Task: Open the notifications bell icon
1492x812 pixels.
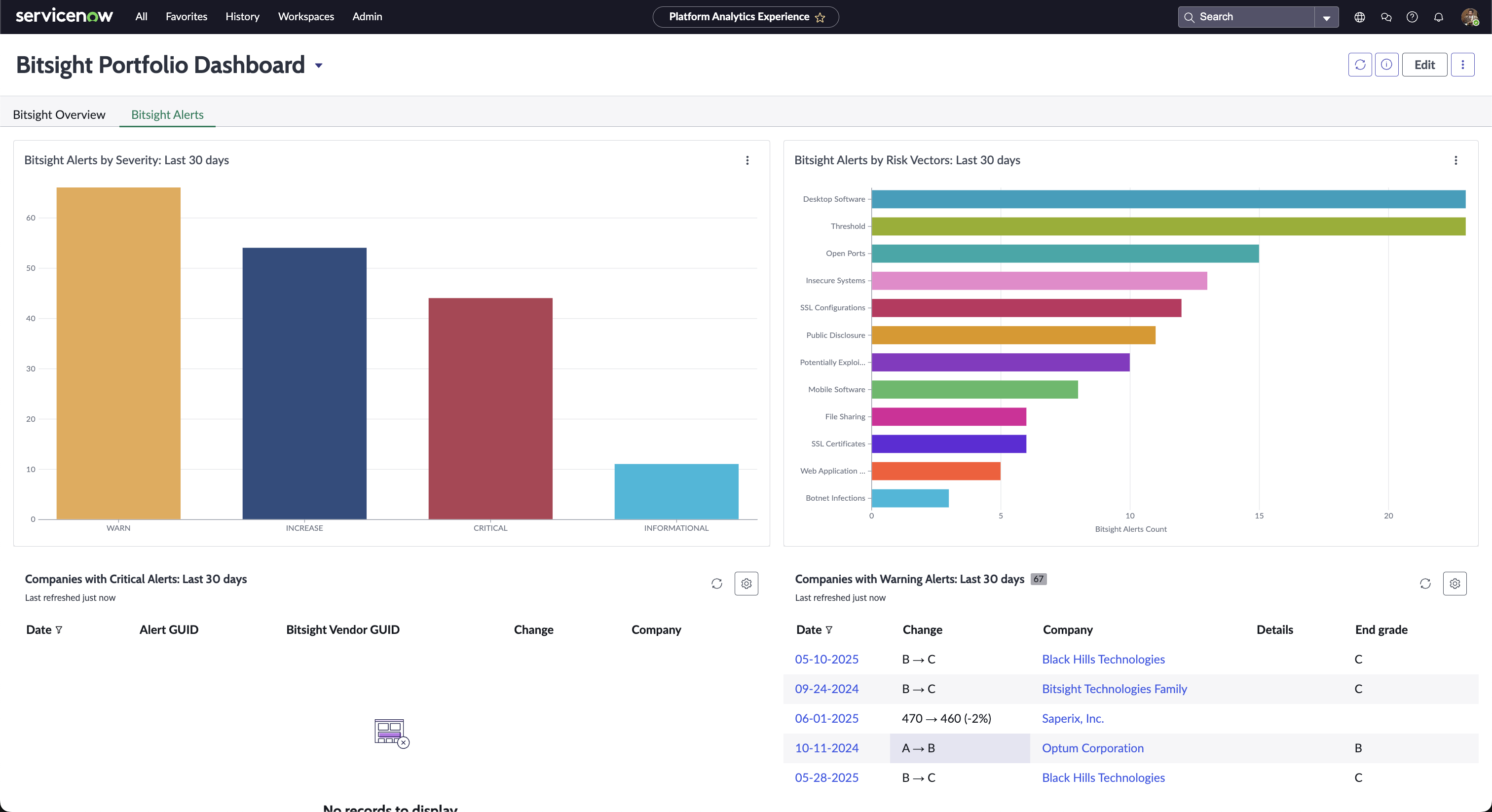Action: point(1438,17)
